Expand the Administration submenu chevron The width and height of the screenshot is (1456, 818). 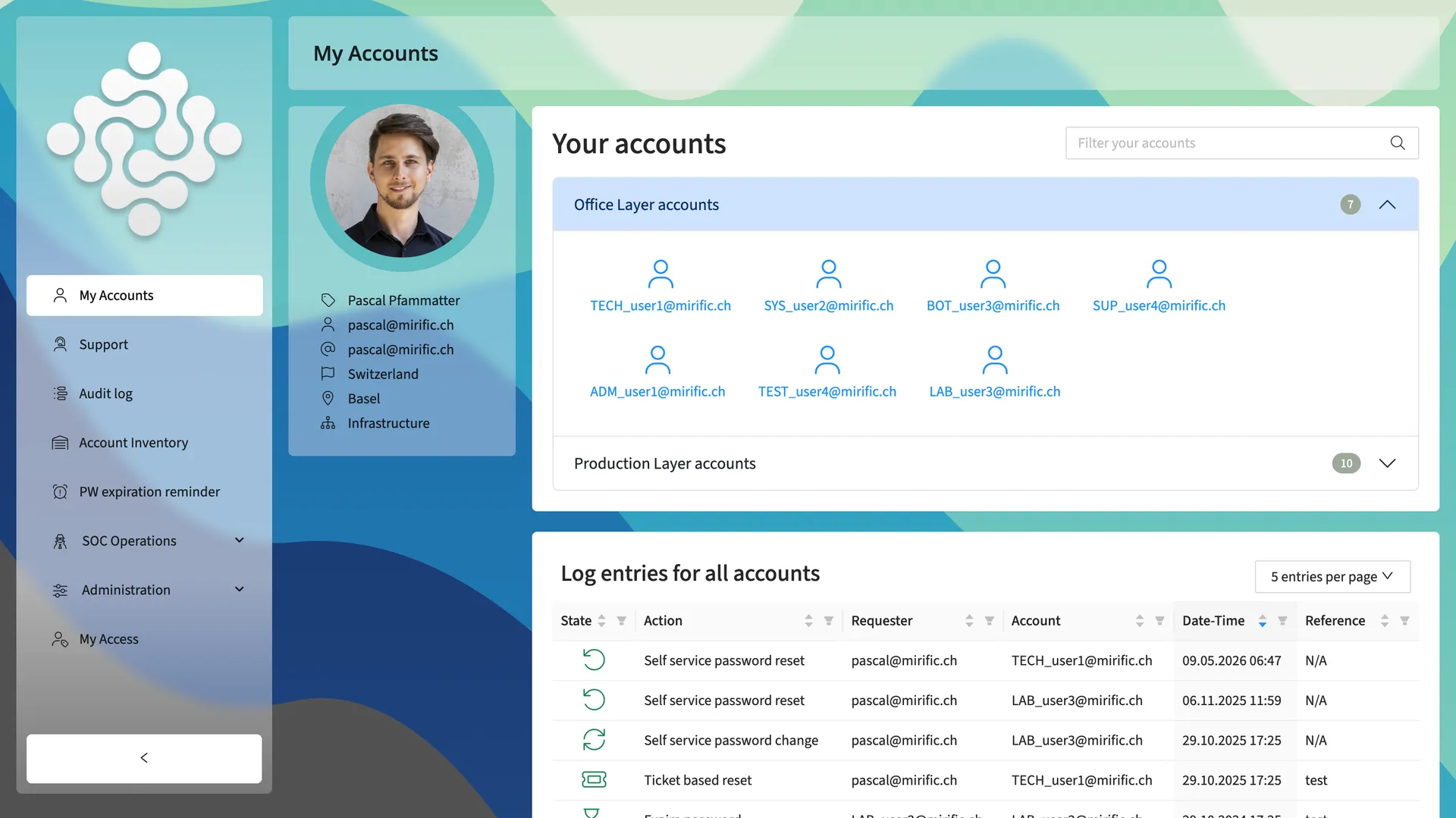coord(240,590)
